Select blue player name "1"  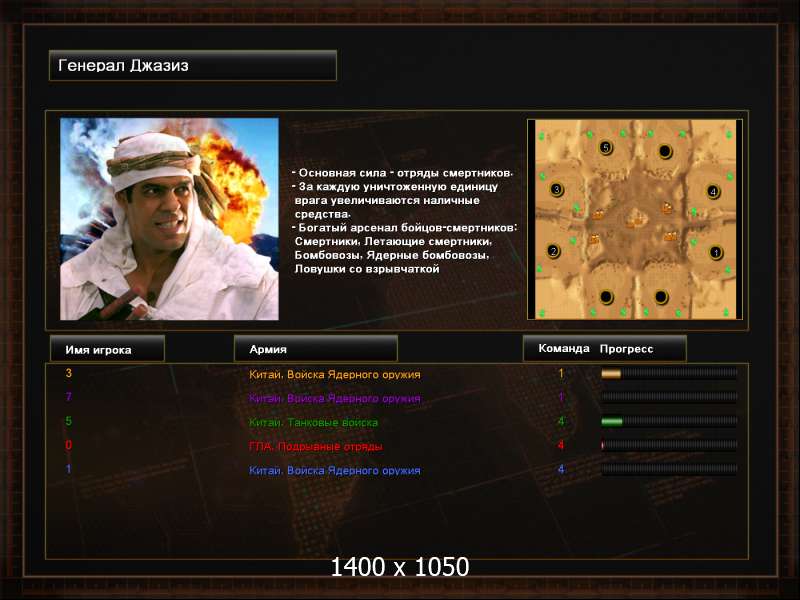point(69,469)
